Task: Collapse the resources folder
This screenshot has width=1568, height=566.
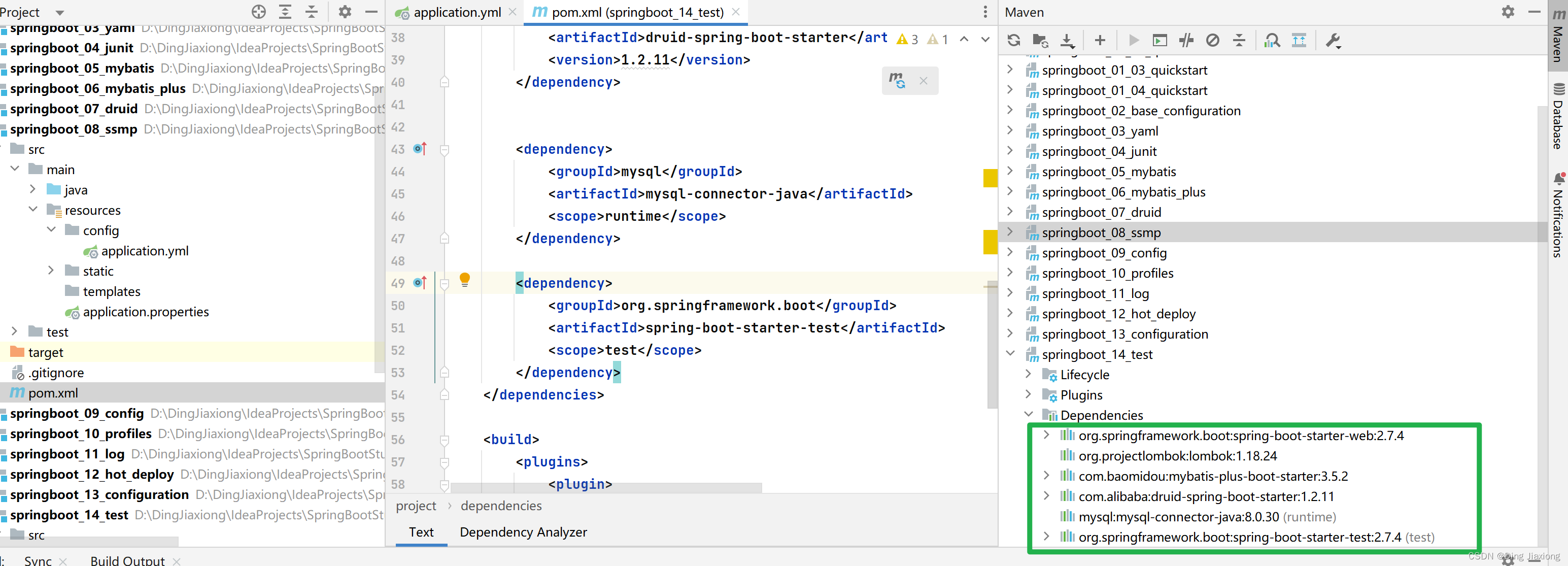Action: tap(33, 209)
